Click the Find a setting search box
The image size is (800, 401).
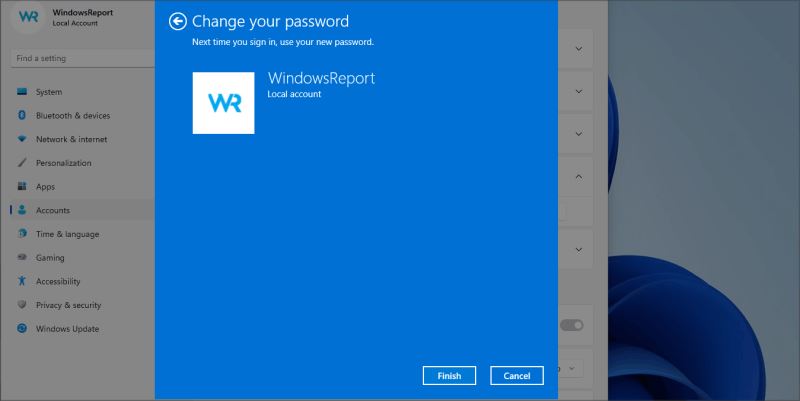(x=83, y=58)
